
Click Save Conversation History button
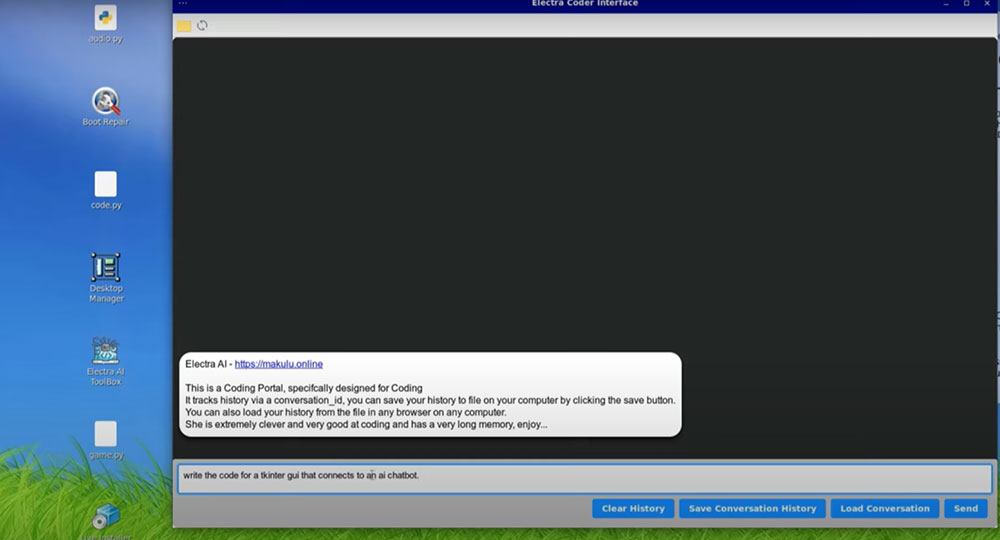pos(752,508)
